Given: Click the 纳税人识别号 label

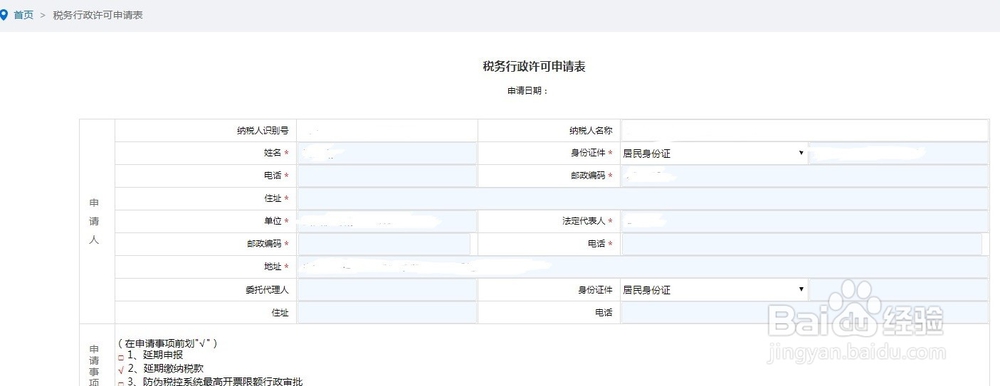Looking at the screenshot, I should coord(262,131).
